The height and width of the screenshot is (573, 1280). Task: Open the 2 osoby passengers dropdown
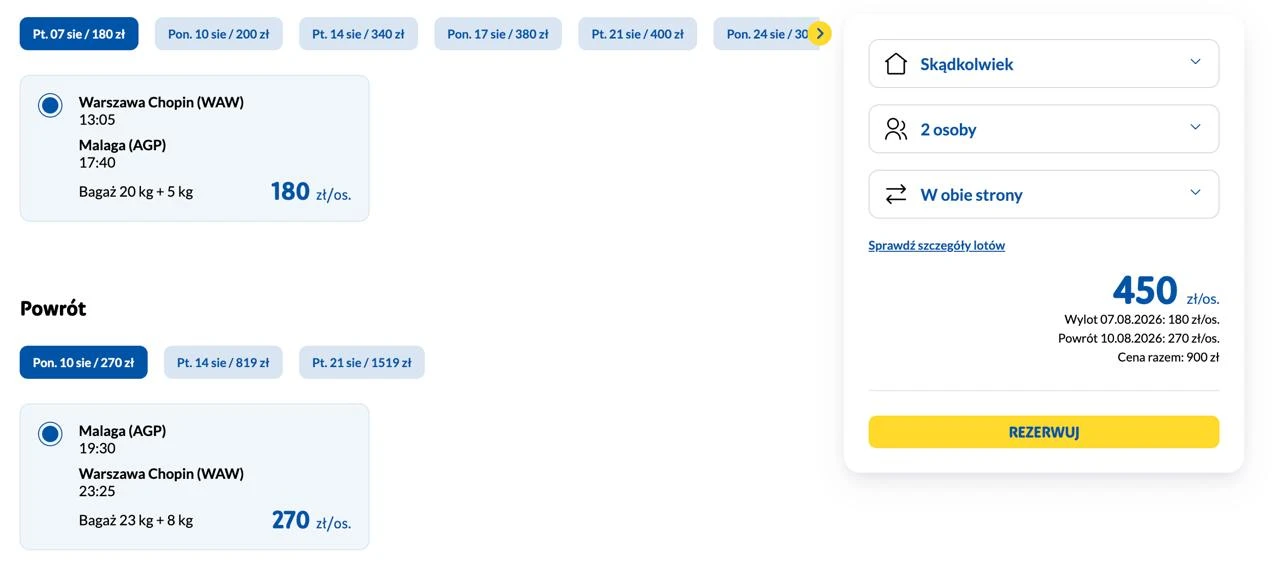click(x=1044, y=129)
